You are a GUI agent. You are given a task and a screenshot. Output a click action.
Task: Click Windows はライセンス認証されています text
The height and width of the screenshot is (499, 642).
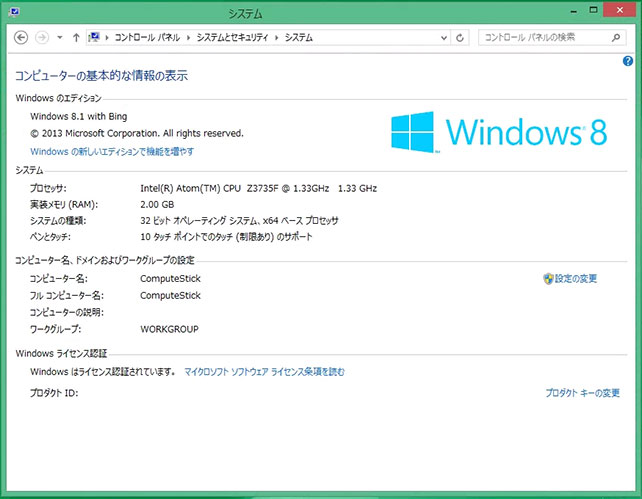tap(103, 372)
